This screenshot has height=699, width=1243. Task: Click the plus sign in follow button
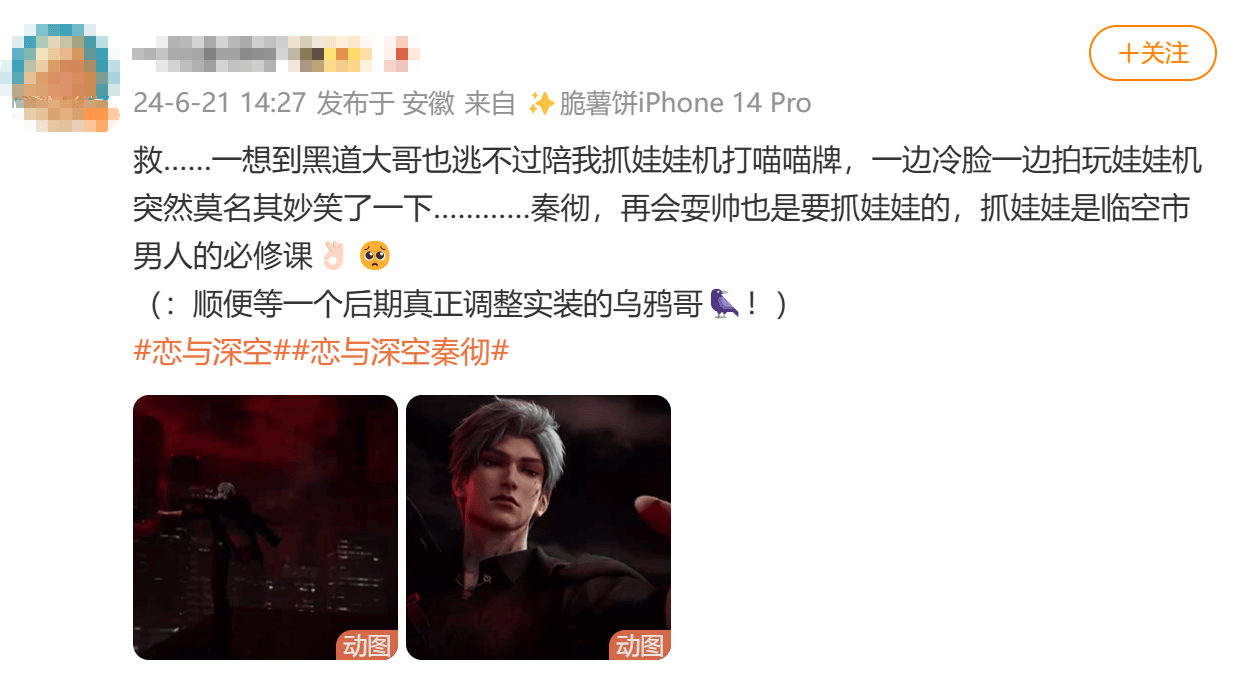pyautogui.click(x=1128, y=54)
